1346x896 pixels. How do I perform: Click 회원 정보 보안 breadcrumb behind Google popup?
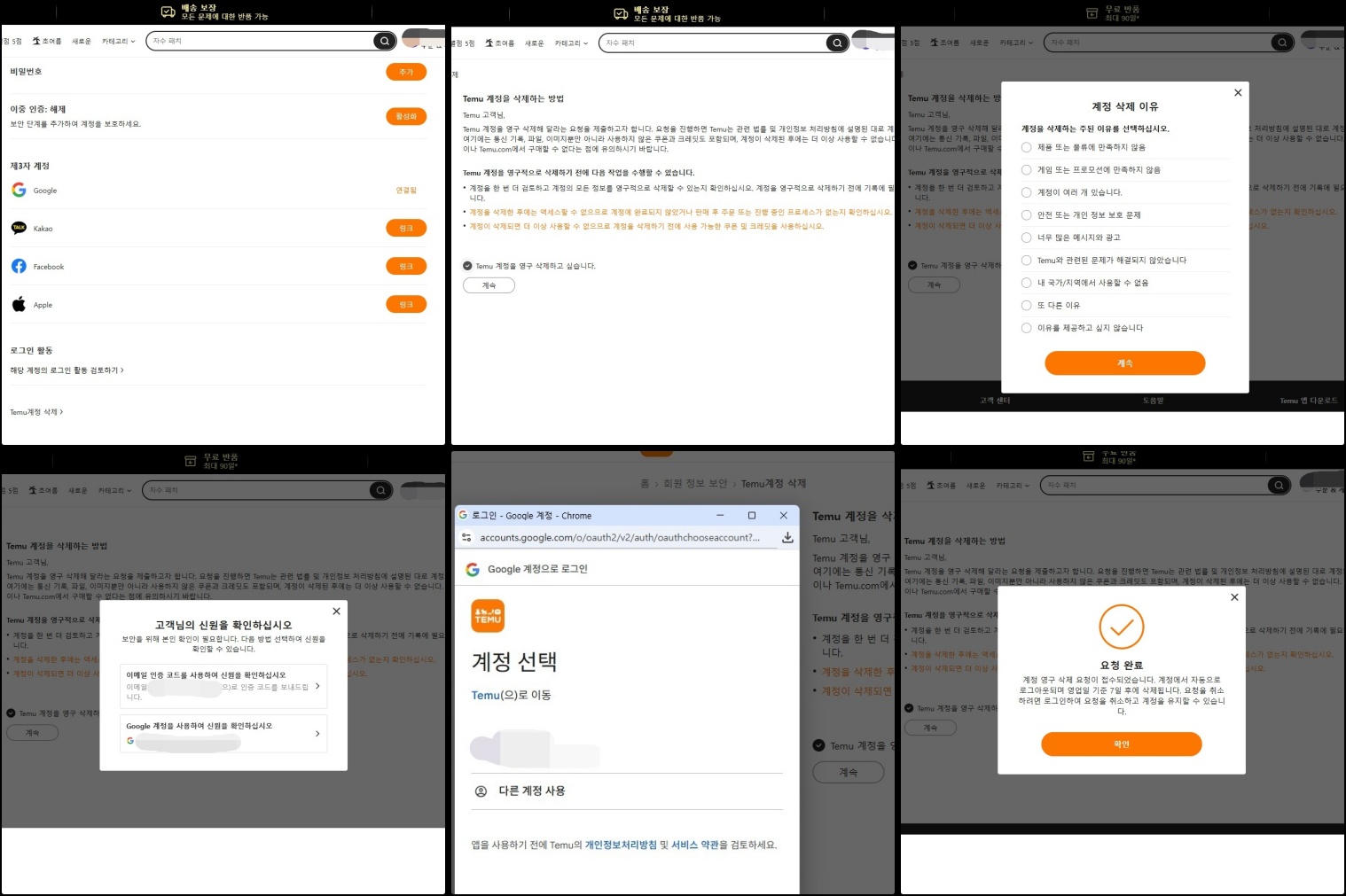[695, 483]
